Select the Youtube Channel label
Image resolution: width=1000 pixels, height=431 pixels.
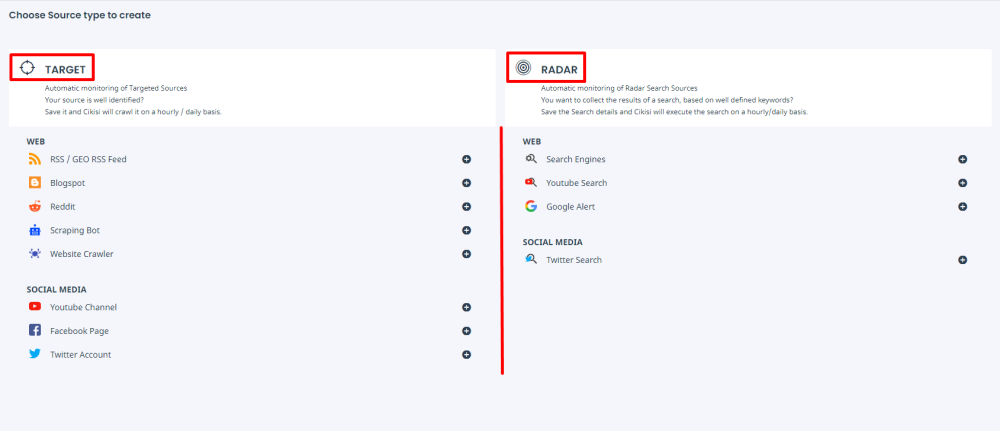(x=84, y=307)
